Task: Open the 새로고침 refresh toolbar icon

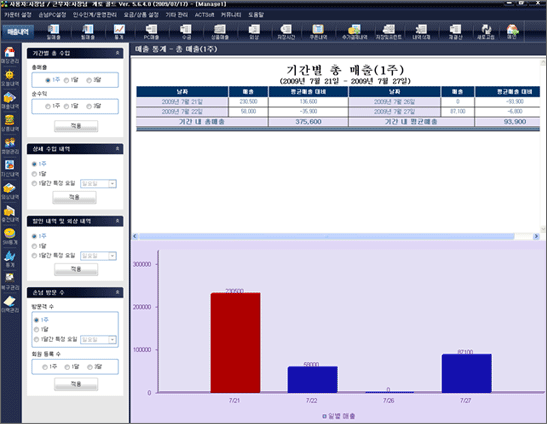Action: tap(486, 31)
